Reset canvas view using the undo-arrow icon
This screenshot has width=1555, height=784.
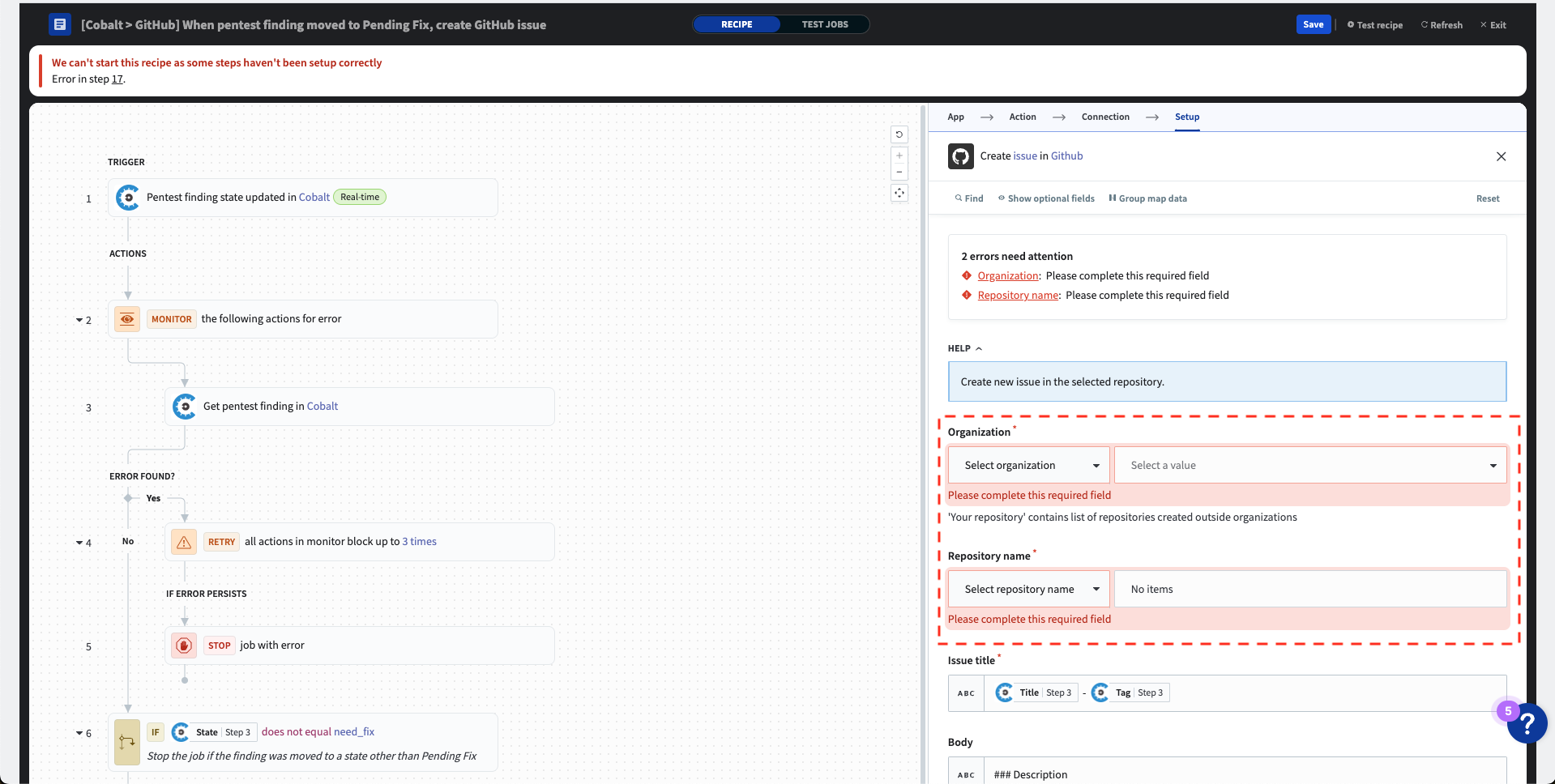click(899, 134)
